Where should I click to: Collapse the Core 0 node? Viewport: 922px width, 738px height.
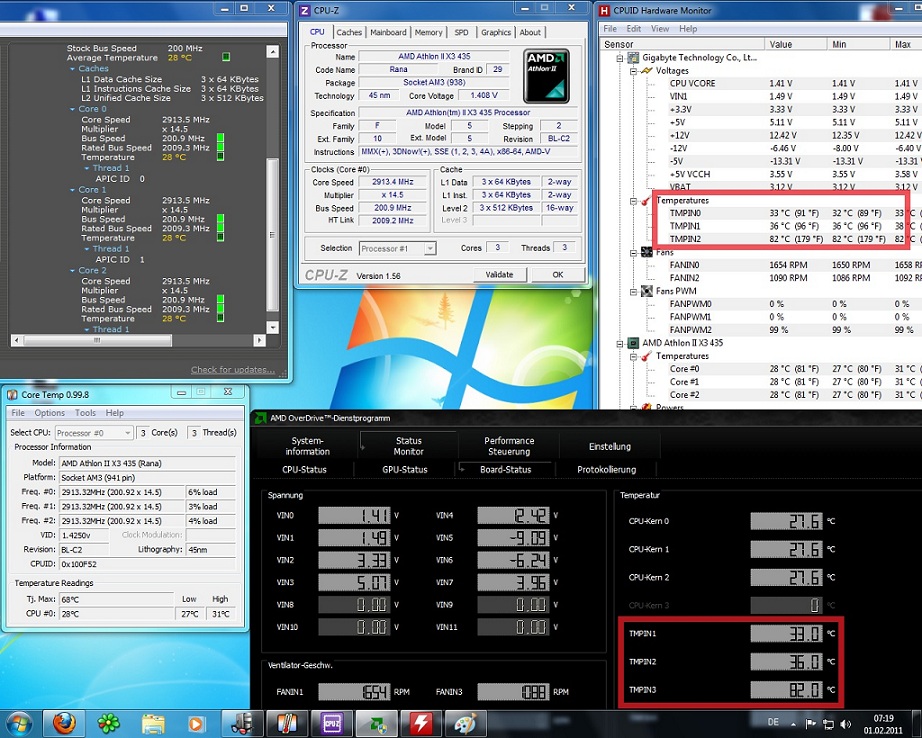click(72, 109)
